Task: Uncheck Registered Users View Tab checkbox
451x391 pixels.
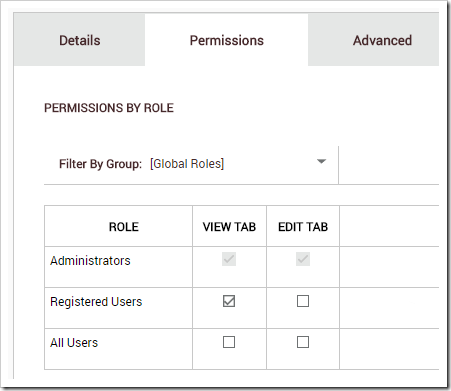Action: click(229, 301)
